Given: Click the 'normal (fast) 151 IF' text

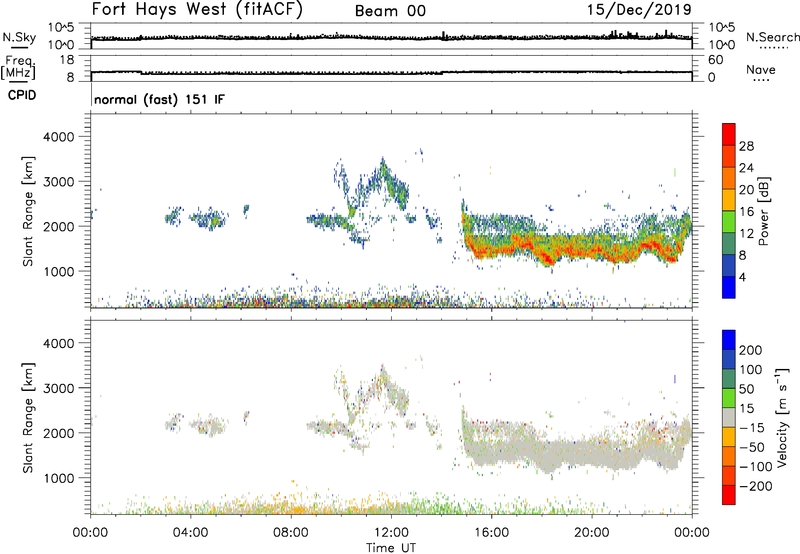Looking at the screenshot, I should coord(159,99).
